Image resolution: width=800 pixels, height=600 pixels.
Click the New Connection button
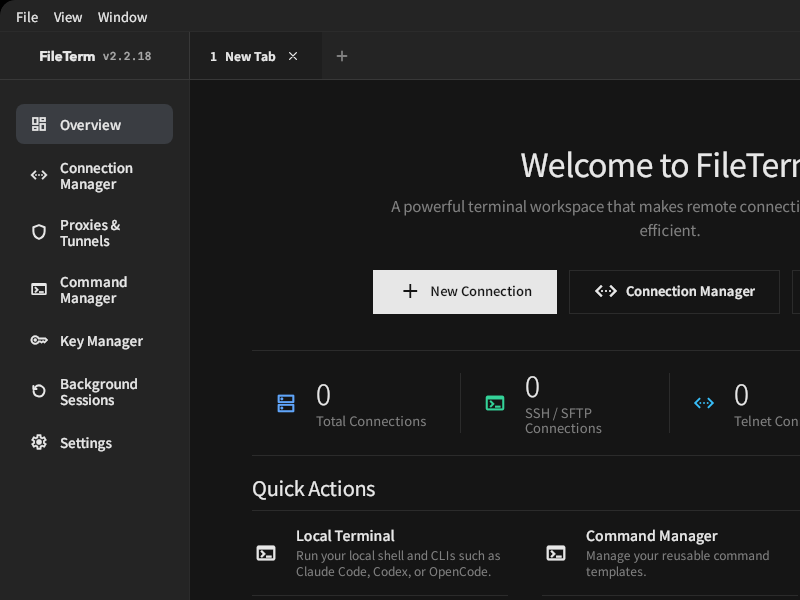click(465, 292)
